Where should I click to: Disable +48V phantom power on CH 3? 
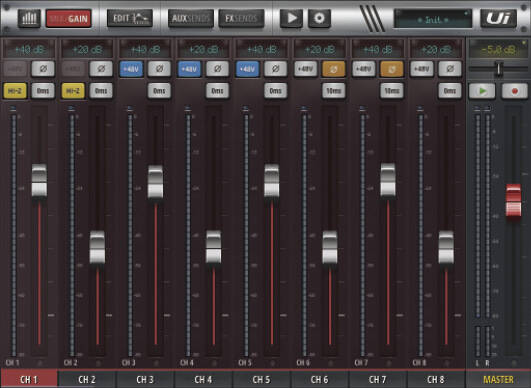click(131, 69)
